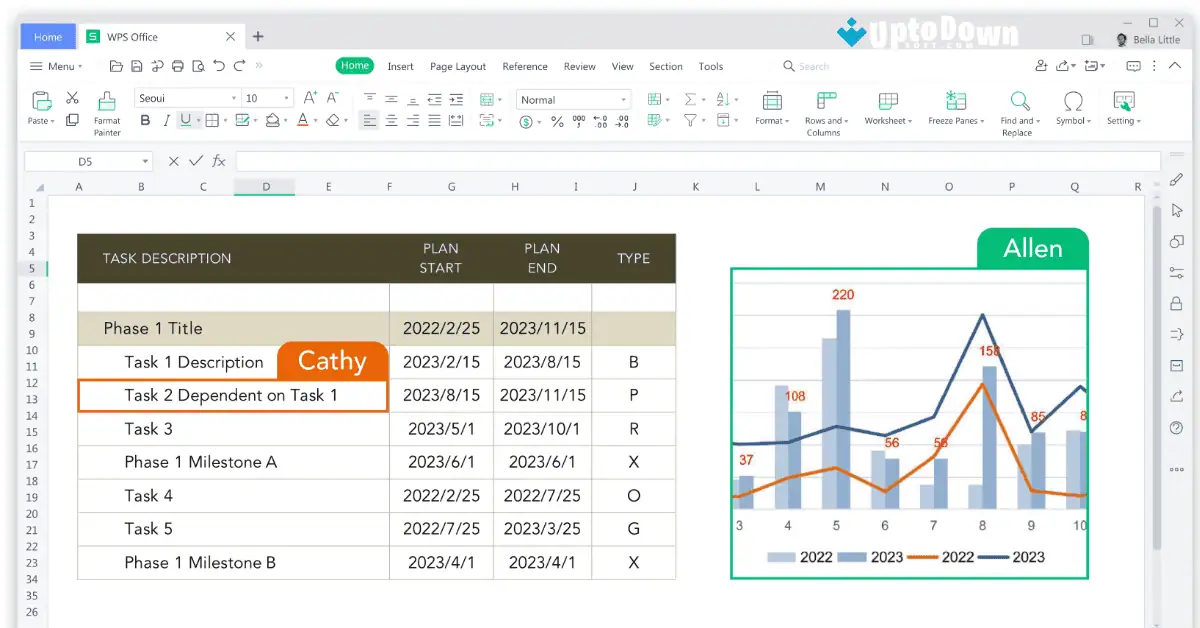
Task: Click the Paste button
Action: [39, 110]
